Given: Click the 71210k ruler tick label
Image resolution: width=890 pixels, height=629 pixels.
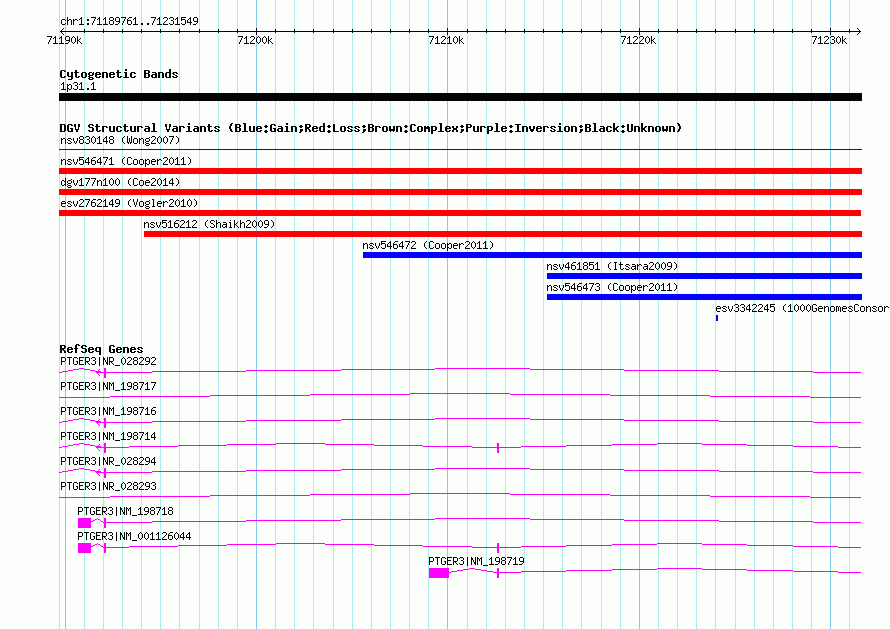Looking at the screenshot, I should 446,40.
